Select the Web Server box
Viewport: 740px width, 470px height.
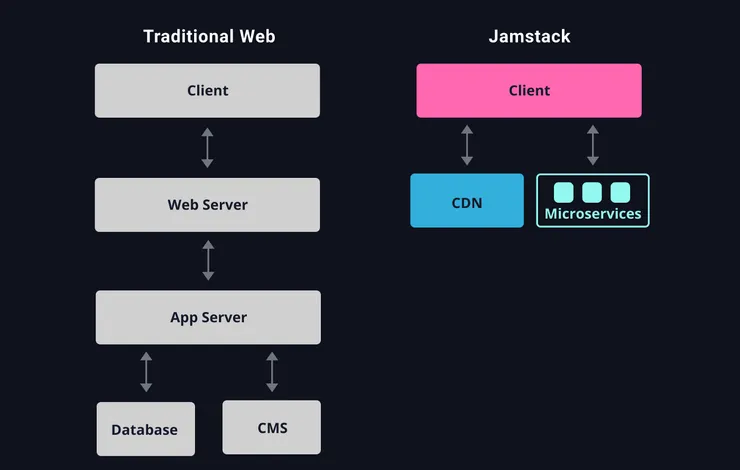click(207, 205)
